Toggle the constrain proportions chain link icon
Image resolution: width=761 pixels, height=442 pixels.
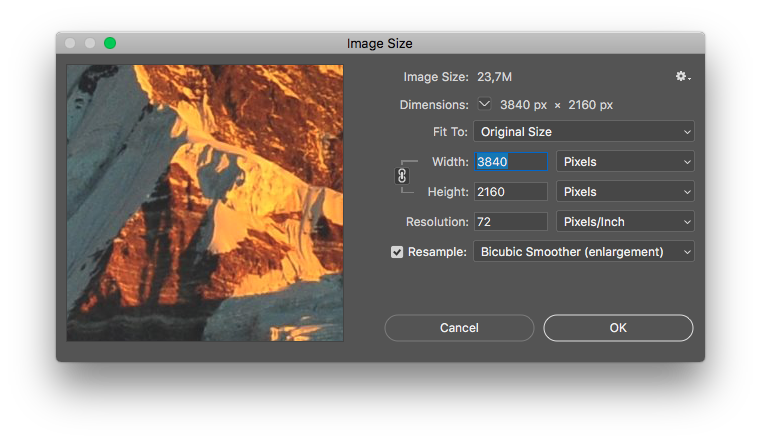coord(402,176)
